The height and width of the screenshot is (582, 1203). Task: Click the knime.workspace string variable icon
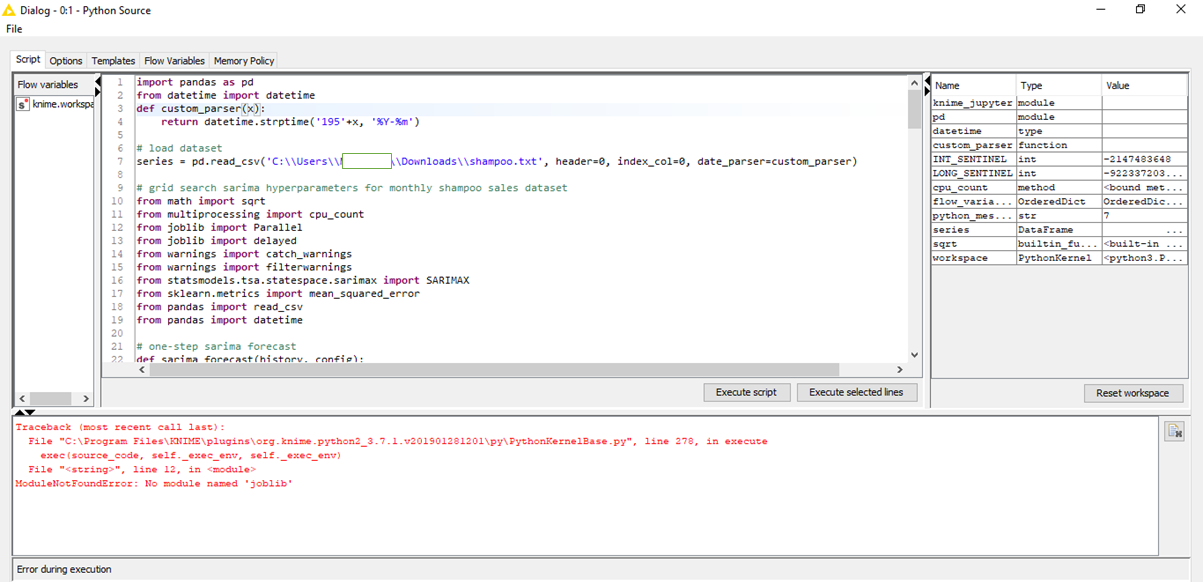click(24, 104)
